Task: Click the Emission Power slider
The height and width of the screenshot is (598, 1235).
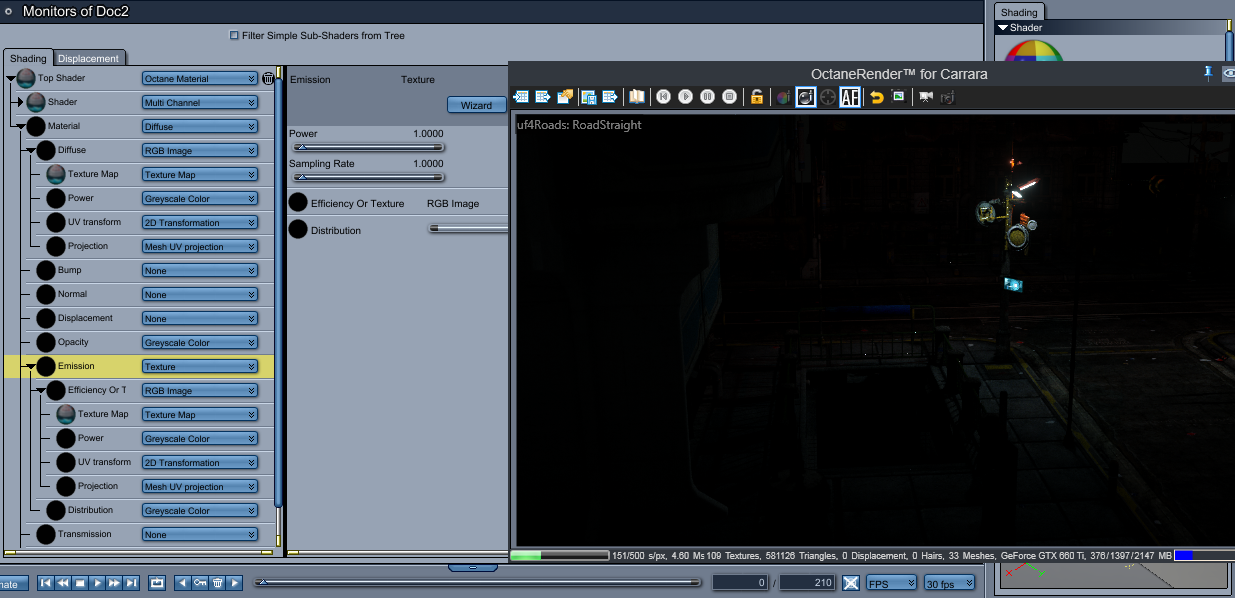Action: click(x=366, y=147)
